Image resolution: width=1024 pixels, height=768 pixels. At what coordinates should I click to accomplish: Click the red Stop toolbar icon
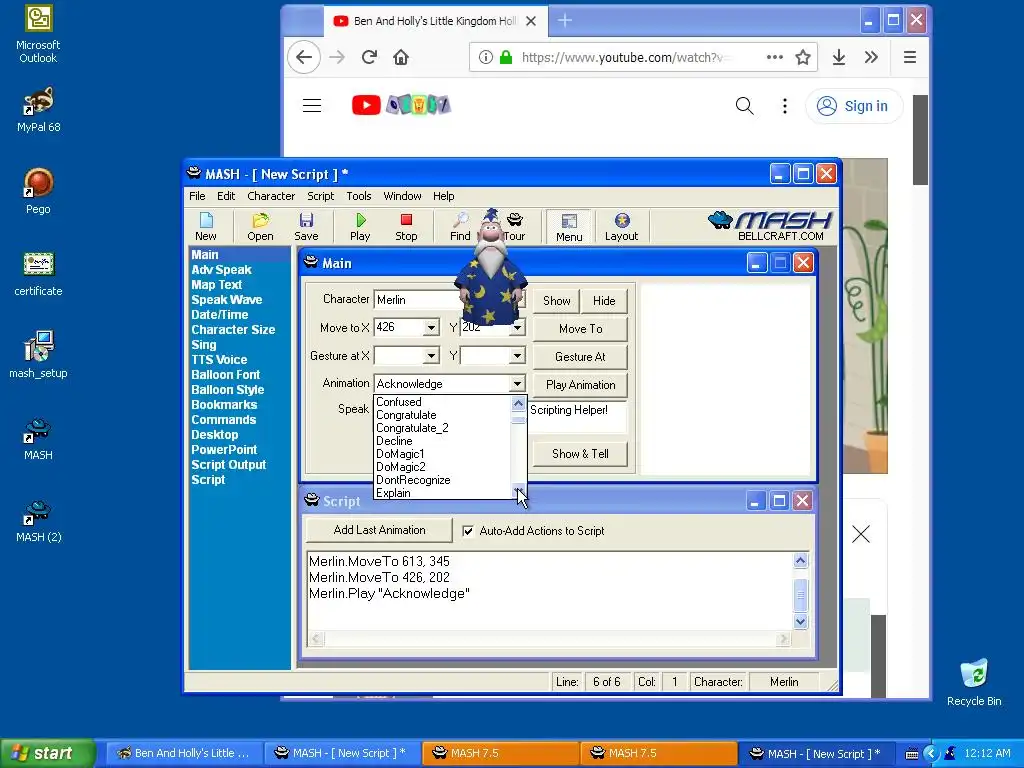coord(406,226)
